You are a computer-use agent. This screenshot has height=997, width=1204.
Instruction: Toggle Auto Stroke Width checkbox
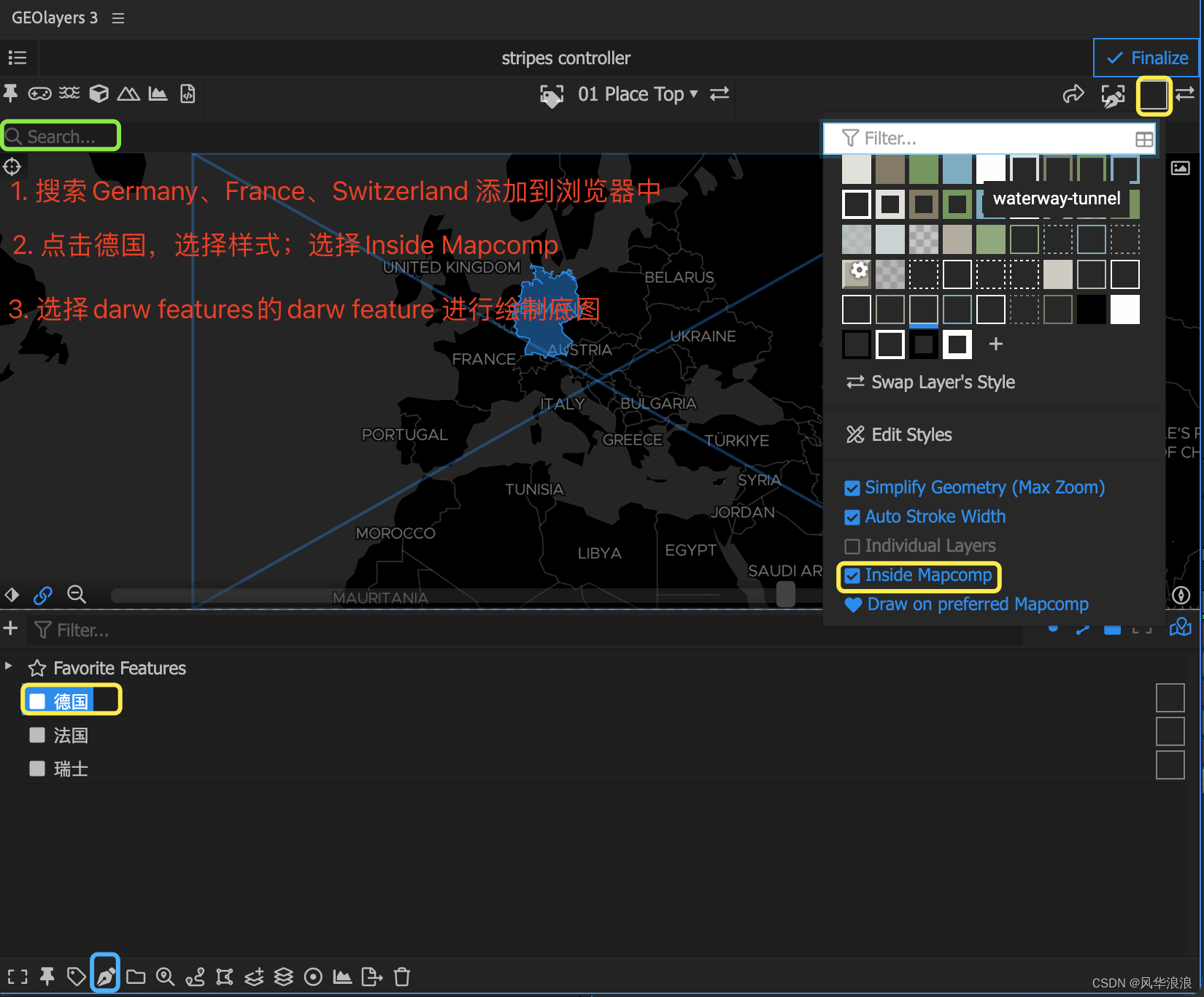(x=852, y=517)
